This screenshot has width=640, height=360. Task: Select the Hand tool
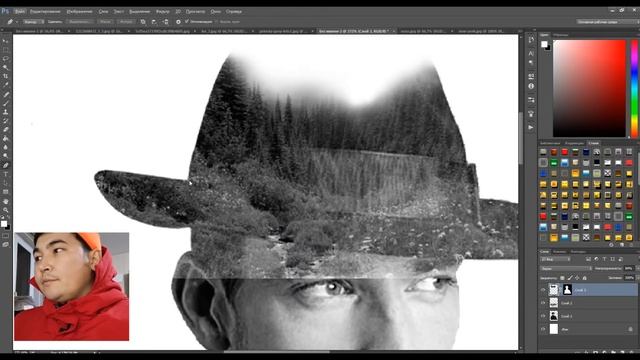click(x=5, y=201)
